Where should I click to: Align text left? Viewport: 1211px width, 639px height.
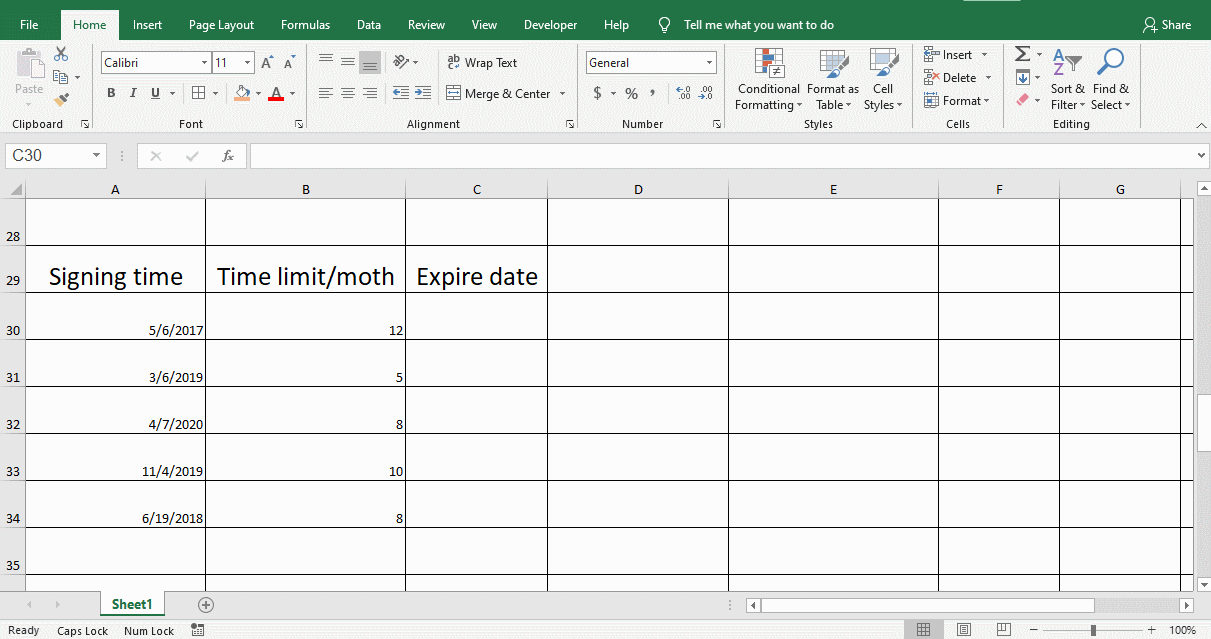(x=326, y=93)
